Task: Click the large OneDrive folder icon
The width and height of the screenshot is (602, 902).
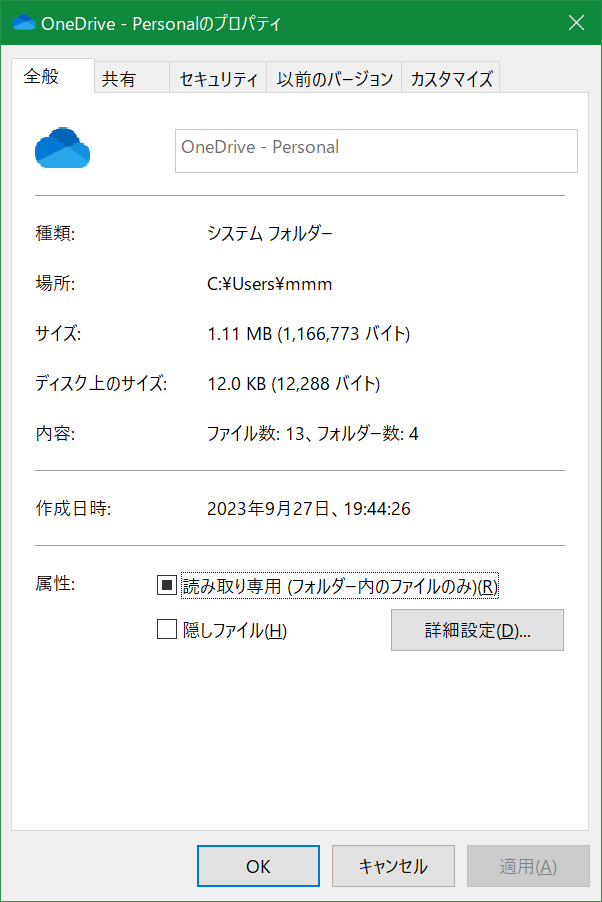Action: coord(62,148)
